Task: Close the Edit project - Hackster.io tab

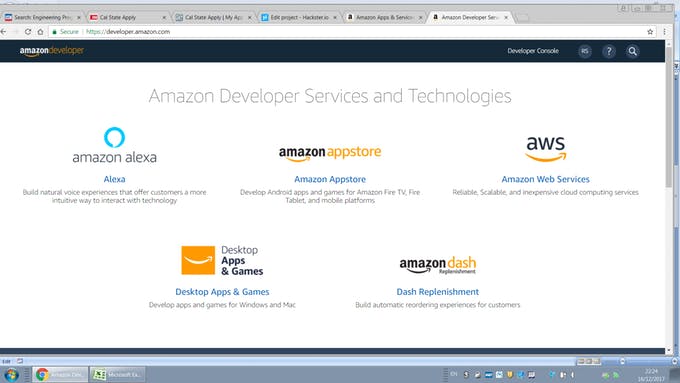Action: 335,17
